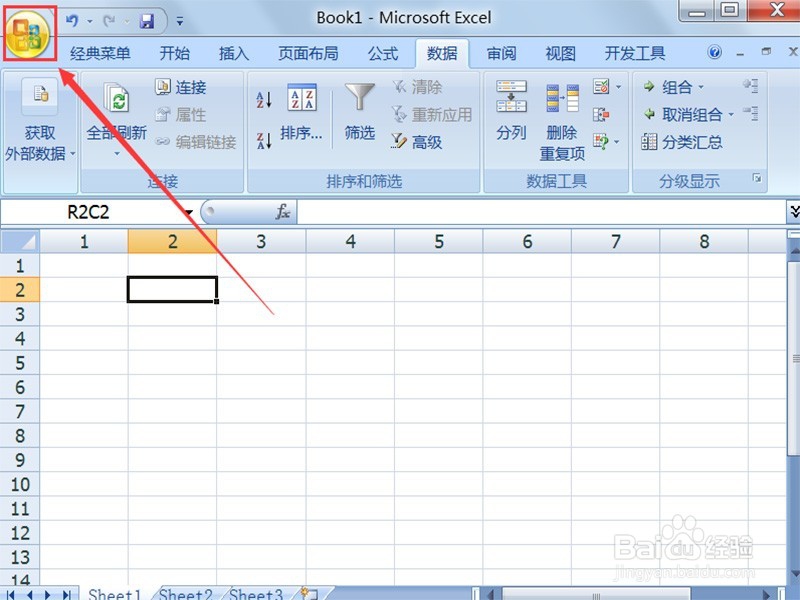Open the 经典菜单 tab
800x600 pixels.
[100, 54]
